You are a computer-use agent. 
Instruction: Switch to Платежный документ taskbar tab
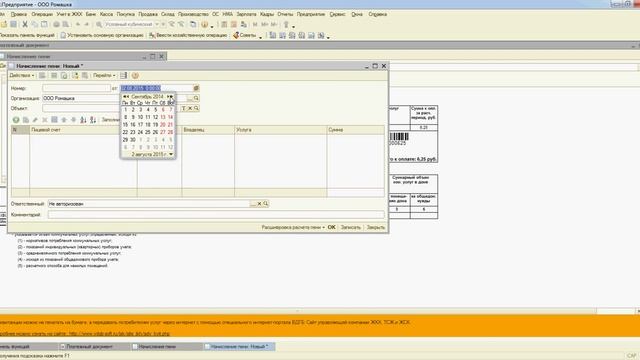pyautogui.click(x=94, y=347)
